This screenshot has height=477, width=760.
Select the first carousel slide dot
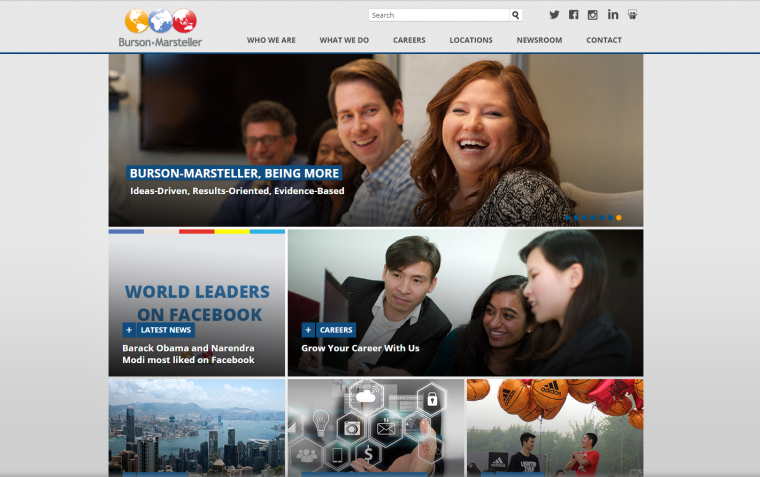click(568, 218)
